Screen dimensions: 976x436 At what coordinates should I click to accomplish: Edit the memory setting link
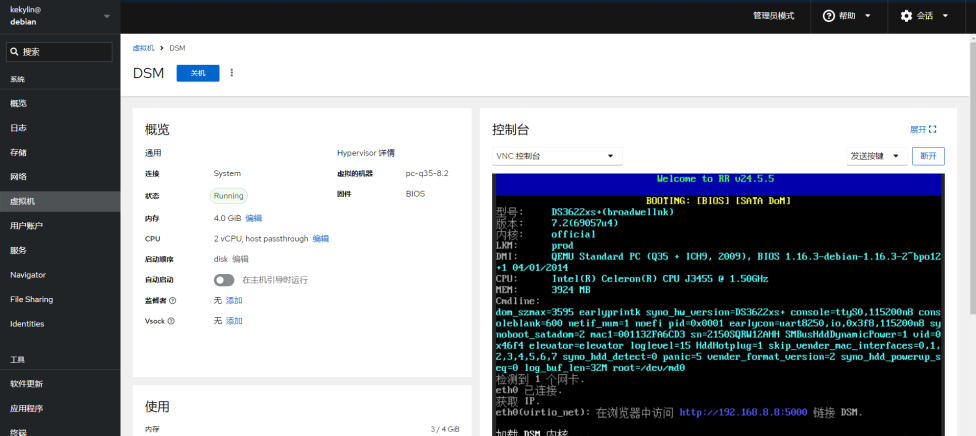tap(253, 218)
